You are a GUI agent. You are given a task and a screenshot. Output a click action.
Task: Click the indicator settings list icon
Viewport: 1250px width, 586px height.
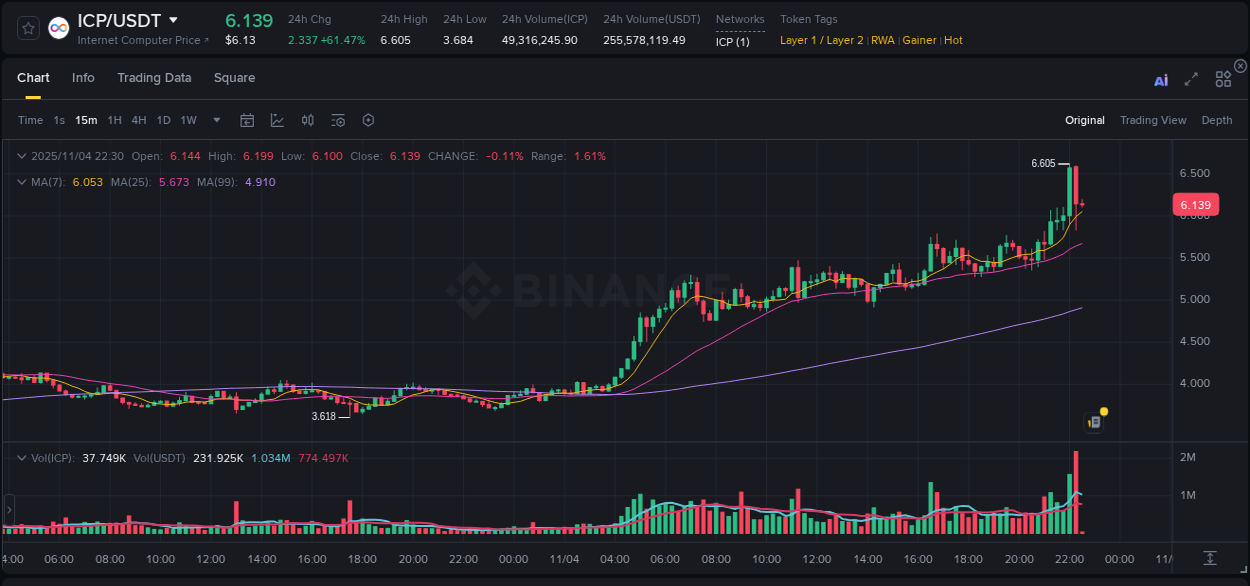point(337,120)
